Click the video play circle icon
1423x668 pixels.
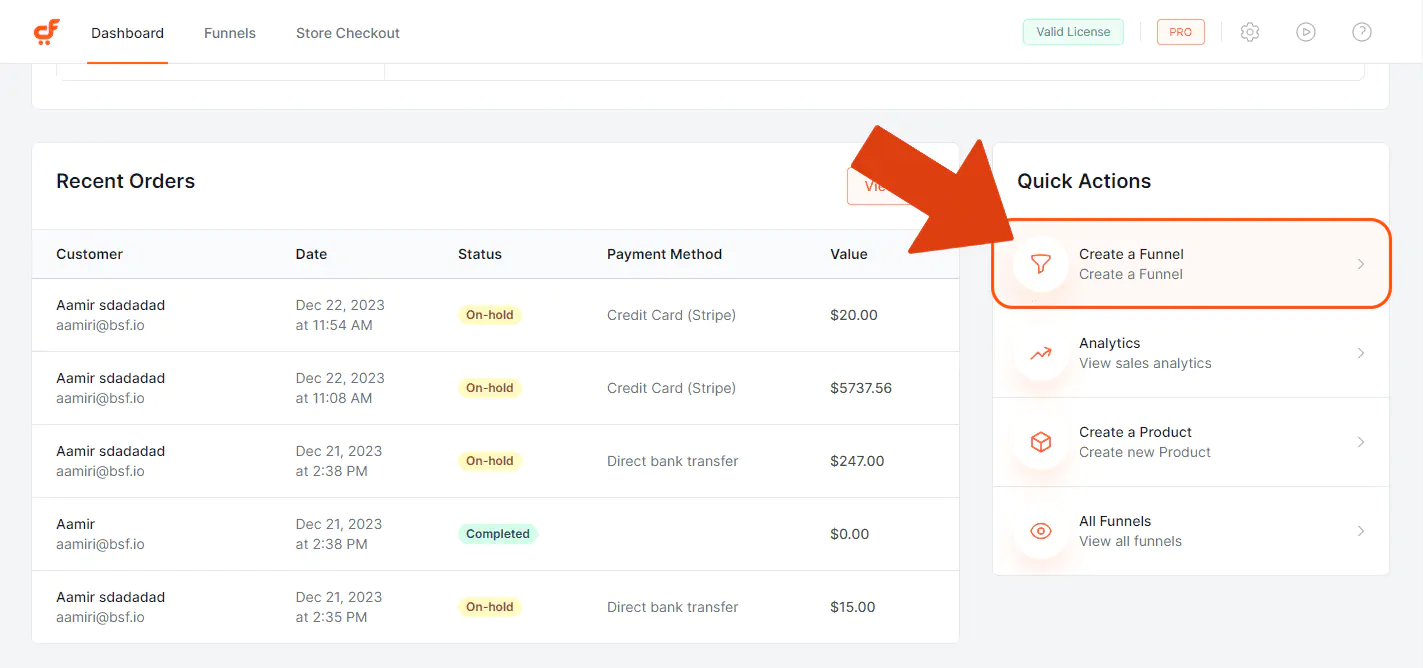tap(1305, 32)
